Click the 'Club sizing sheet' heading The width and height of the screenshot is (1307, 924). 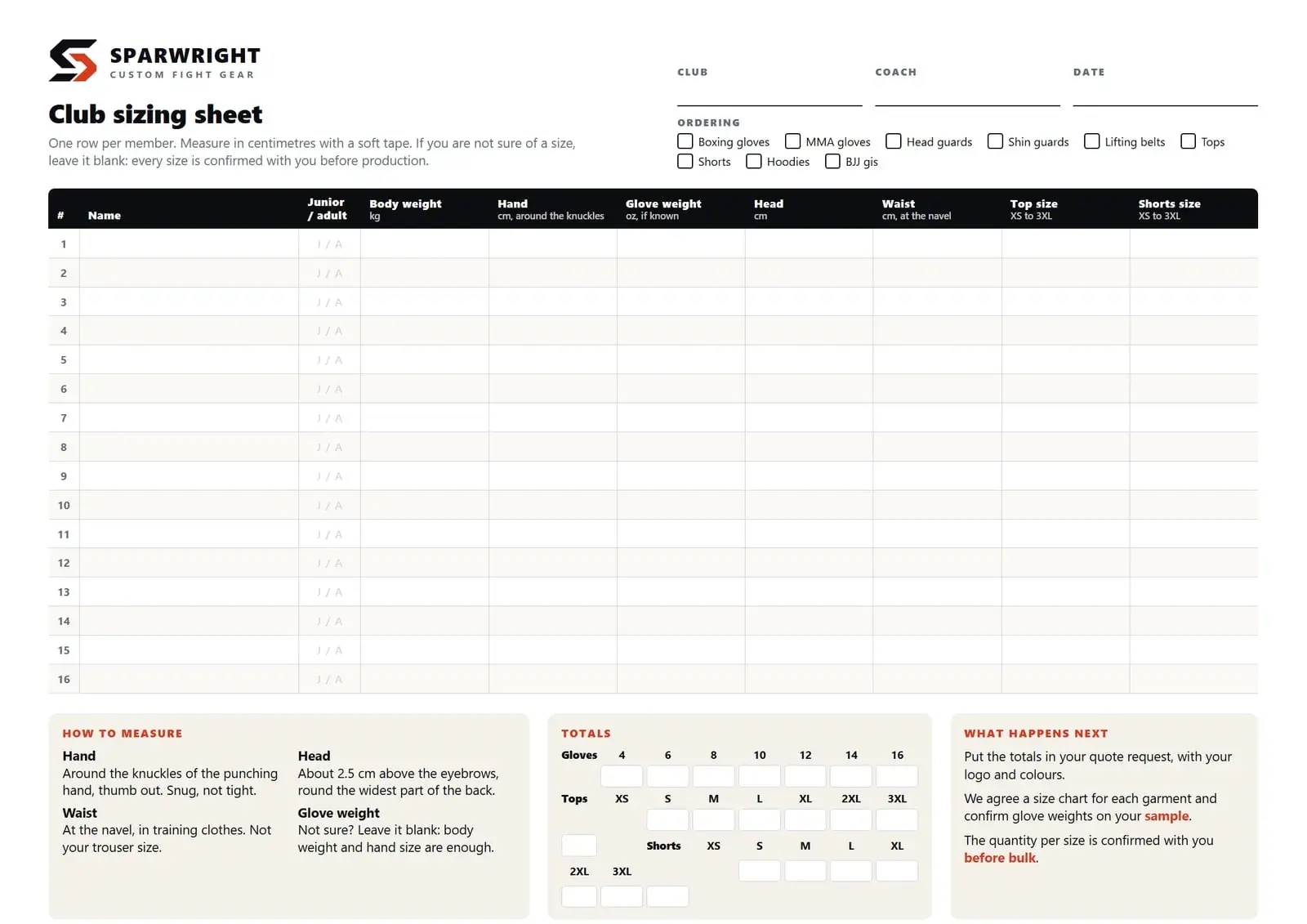tap(155, 114)
